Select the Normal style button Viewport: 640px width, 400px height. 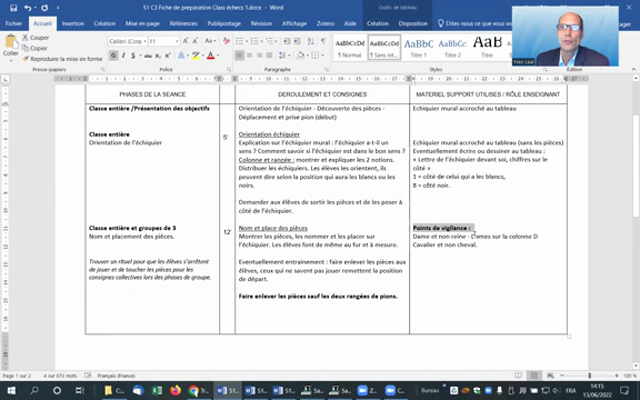tap(350, 46)
